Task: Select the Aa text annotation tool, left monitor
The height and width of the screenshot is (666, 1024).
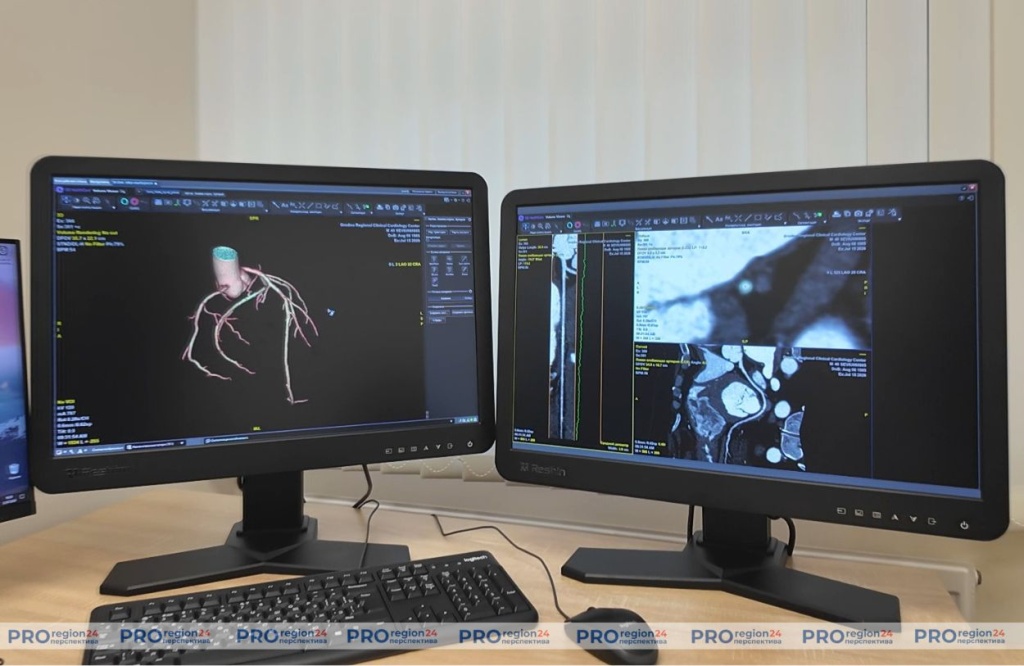Action: (285, 204)
